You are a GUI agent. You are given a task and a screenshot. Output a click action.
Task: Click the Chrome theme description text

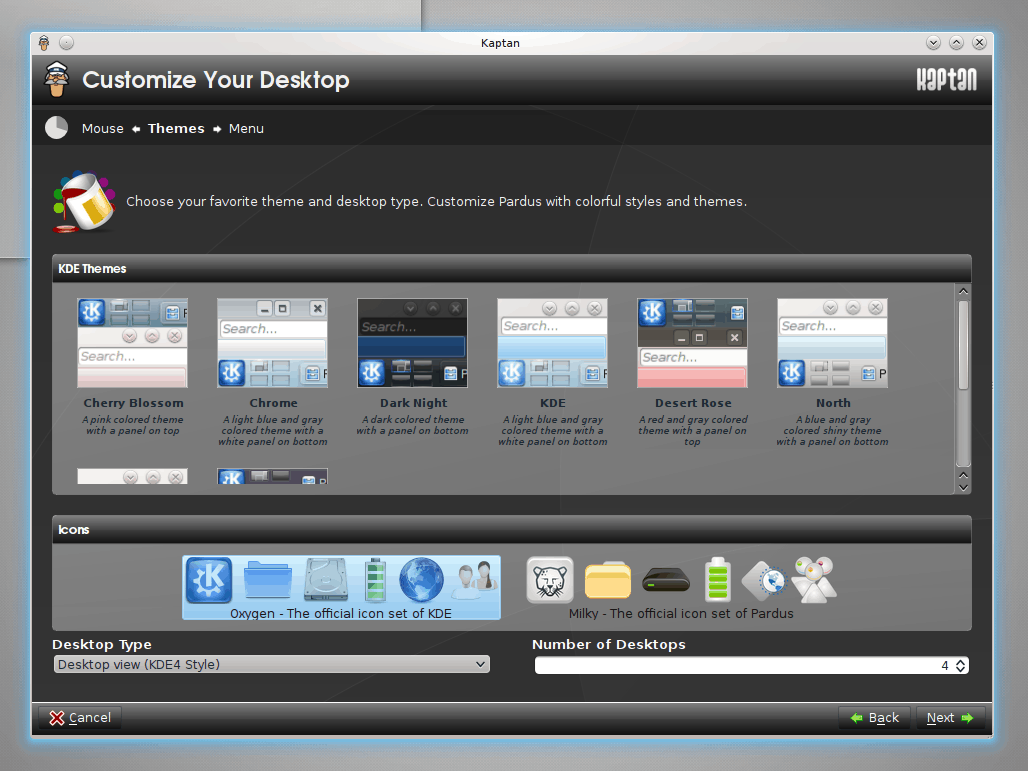273,431
